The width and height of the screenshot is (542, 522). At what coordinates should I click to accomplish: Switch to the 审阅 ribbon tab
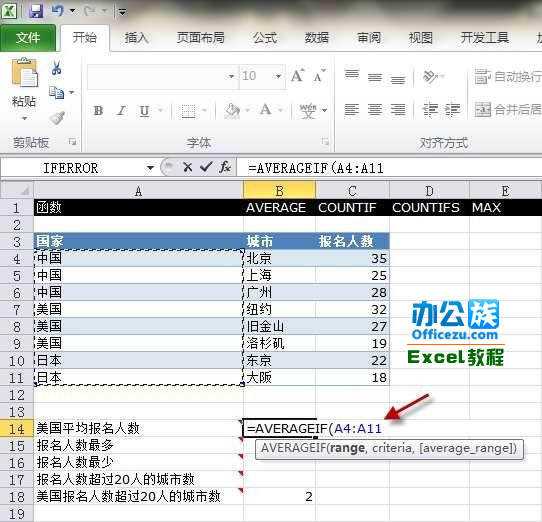coord(368,38)
